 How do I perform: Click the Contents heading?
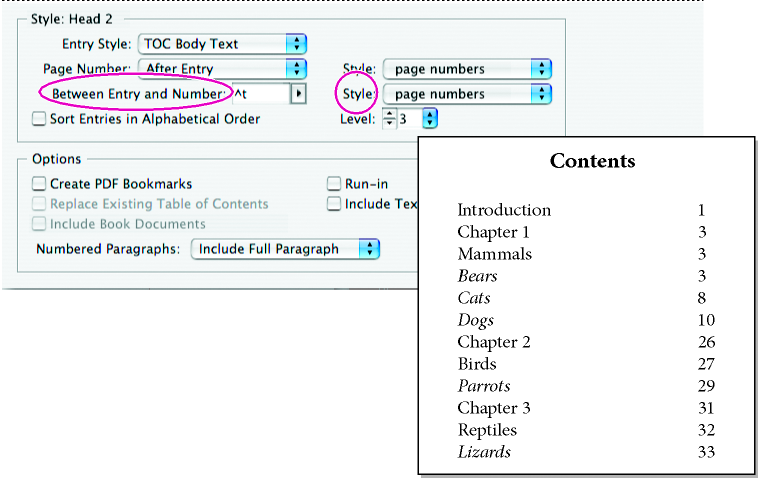coord(592,161)
